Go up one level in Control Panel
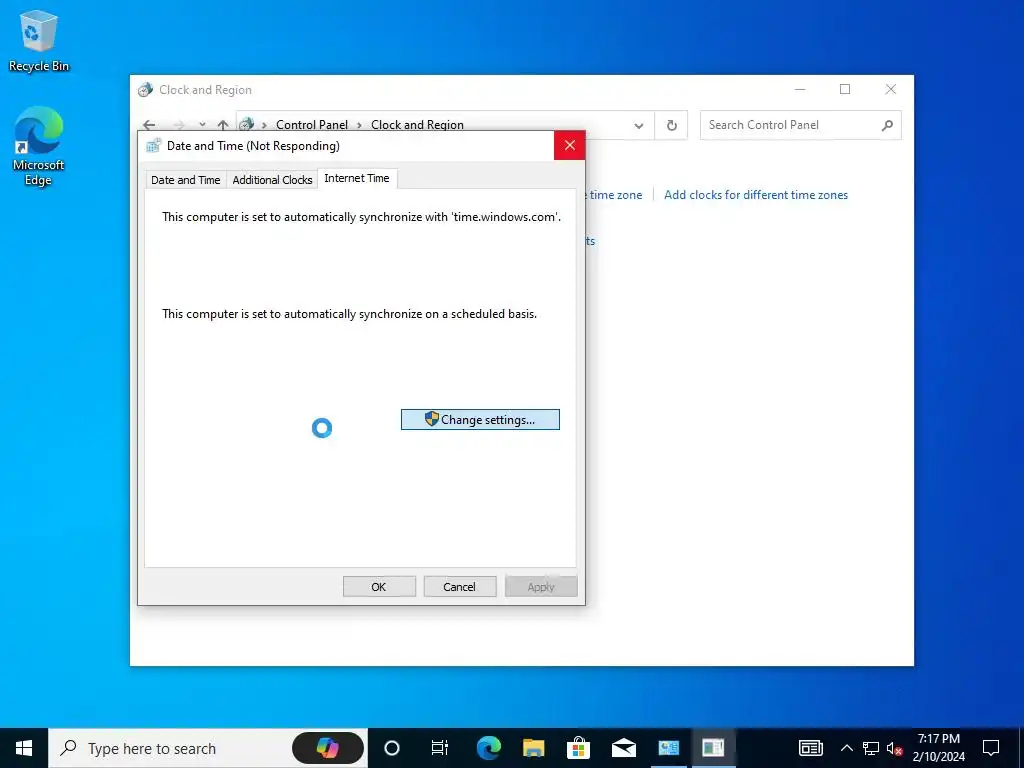The image size is (1024, 768). (223, 125)
